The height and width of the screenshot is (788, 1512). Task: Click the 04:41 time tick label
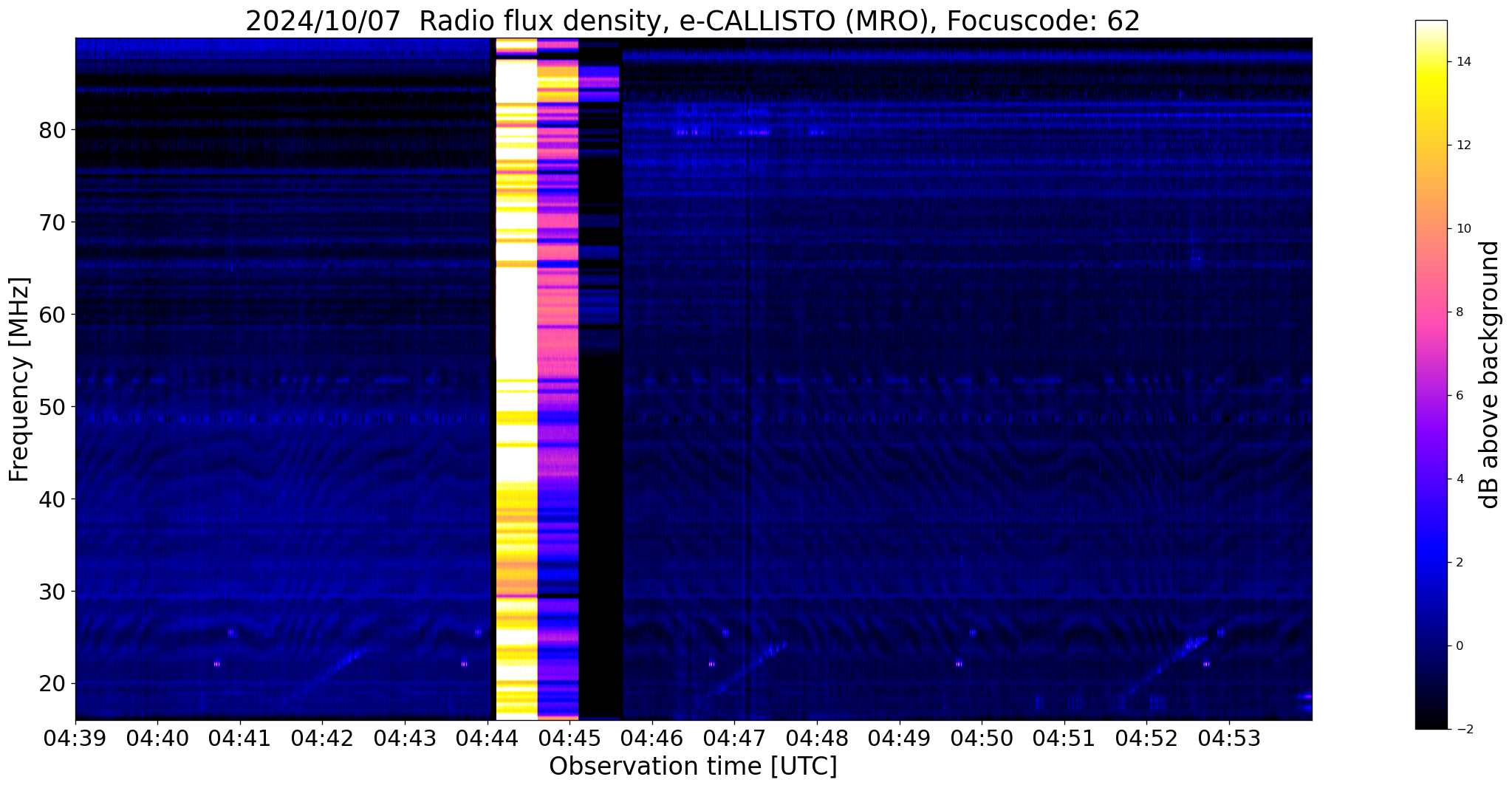[x=239, y=738]
